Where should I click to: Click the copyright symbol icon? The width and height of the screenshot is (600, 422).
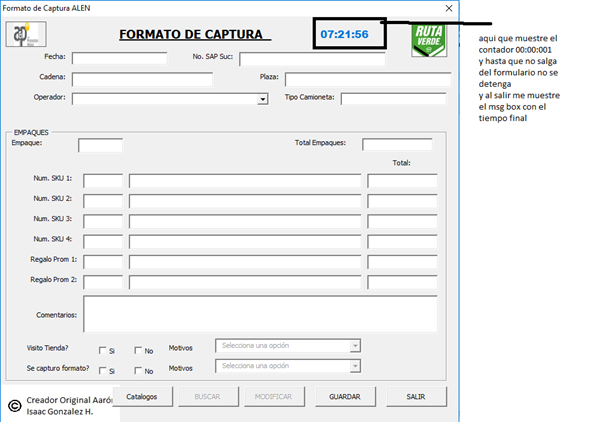15,406
